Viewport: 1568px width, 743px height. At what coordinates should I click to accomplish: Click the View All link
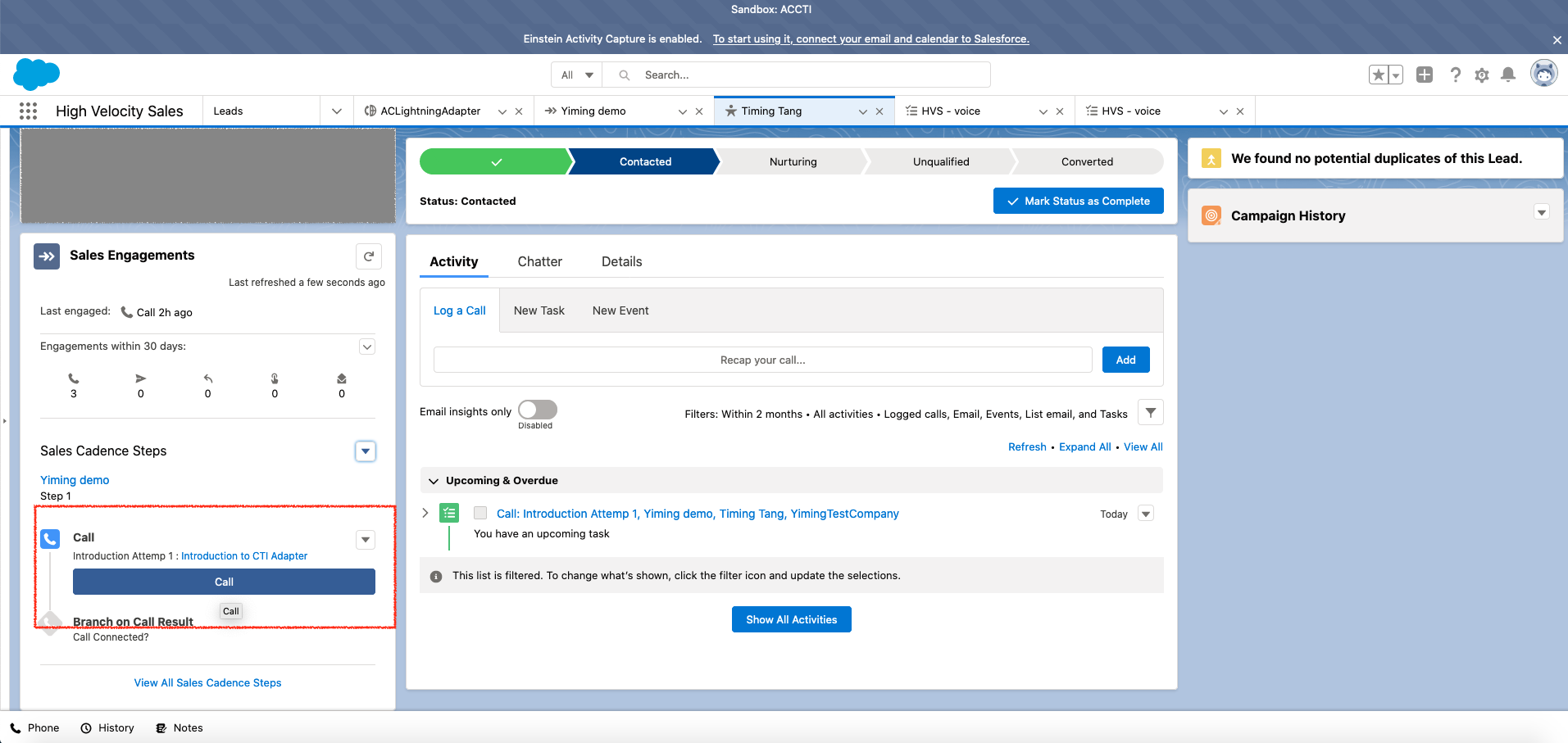point(1143,446)
